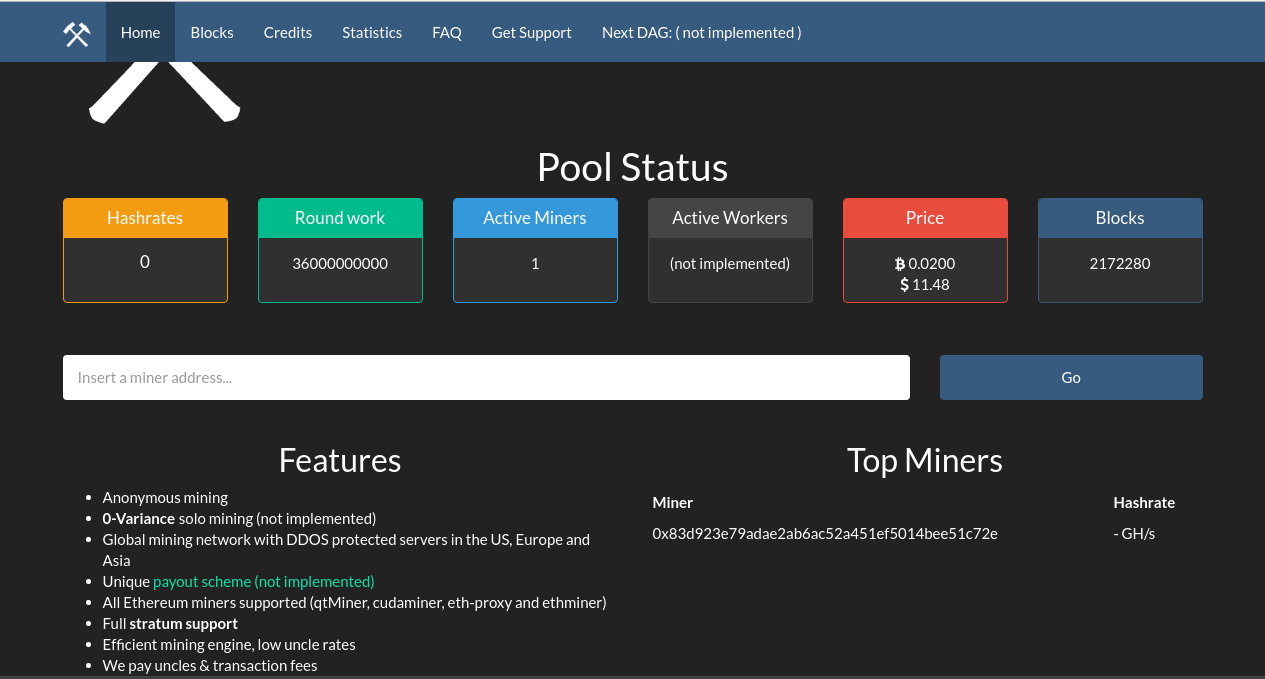
Task: Click 'All Ethereum miners supported' item
Action: click(354, 602)
